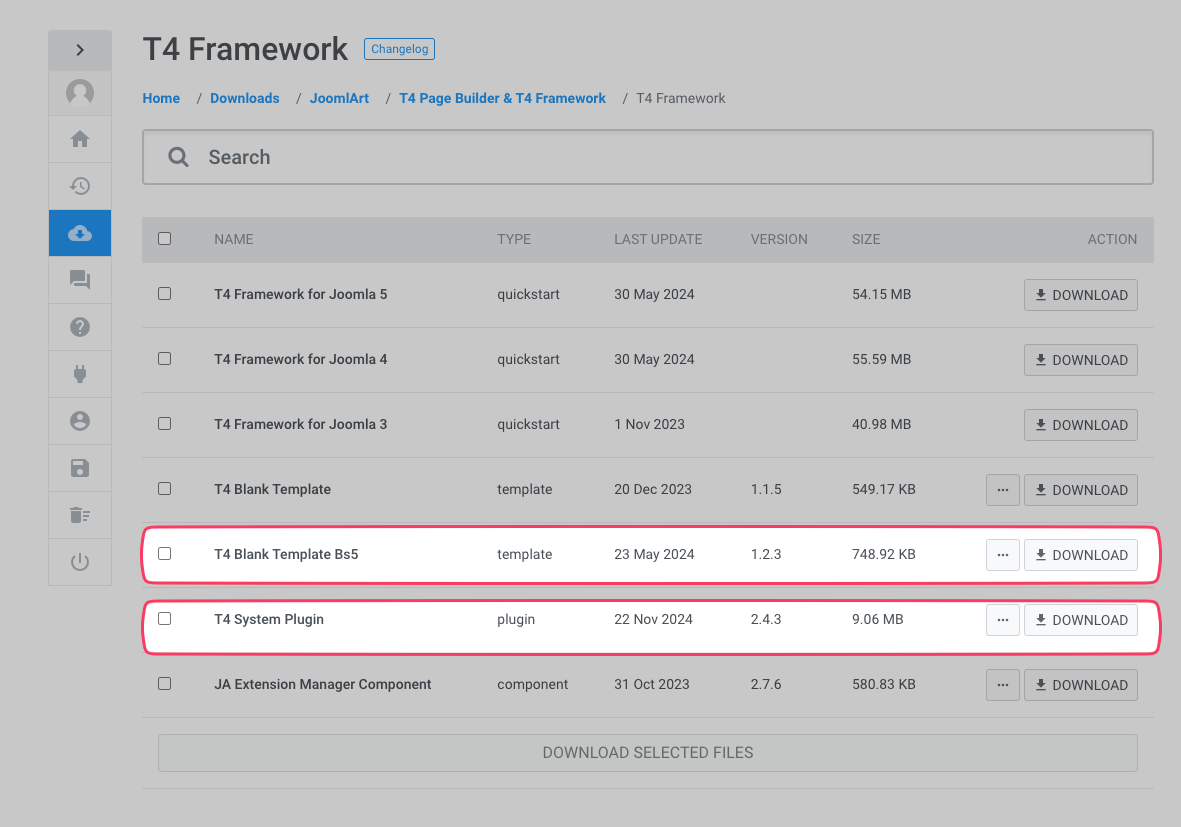
Task: Open the Changelog badge
Action: [399, 48]
